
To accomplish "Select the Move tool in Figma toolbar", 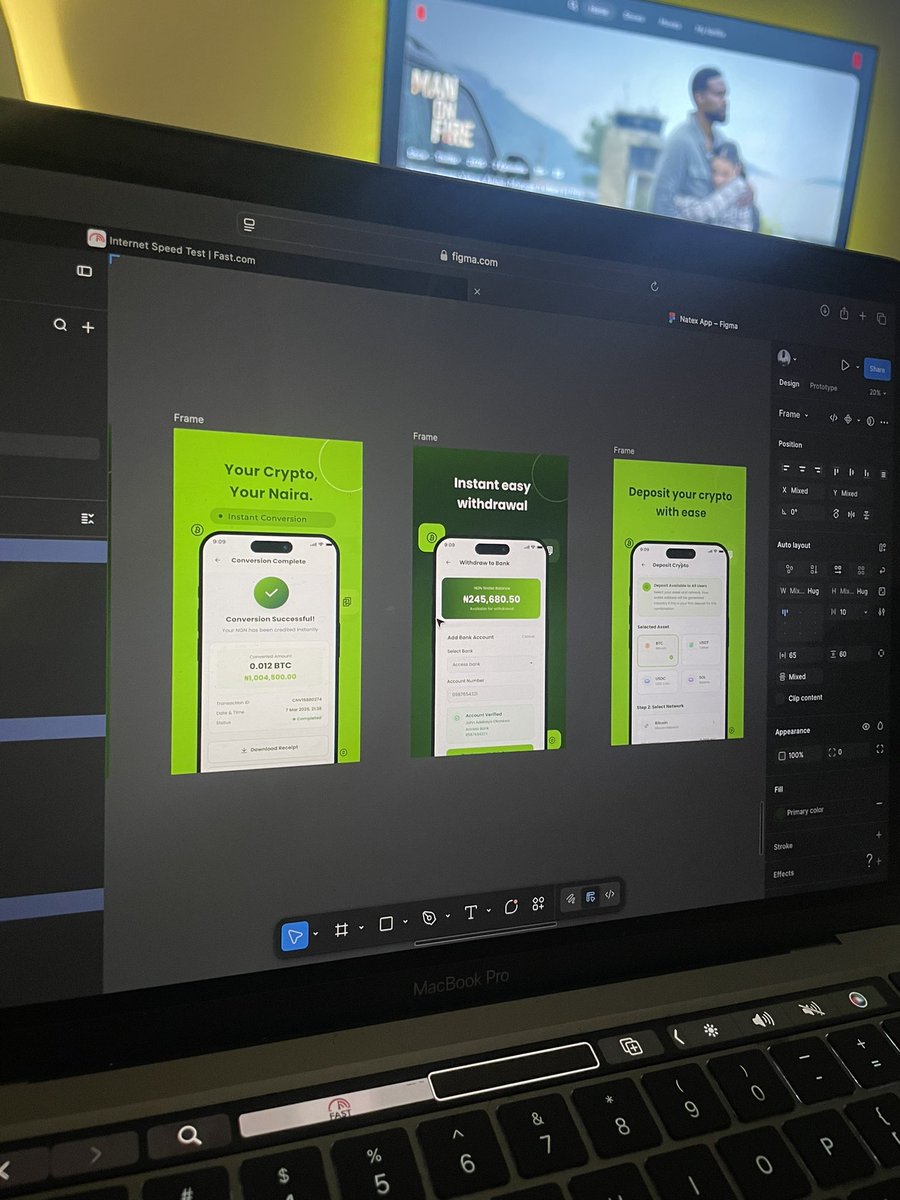I will point(295,936).
